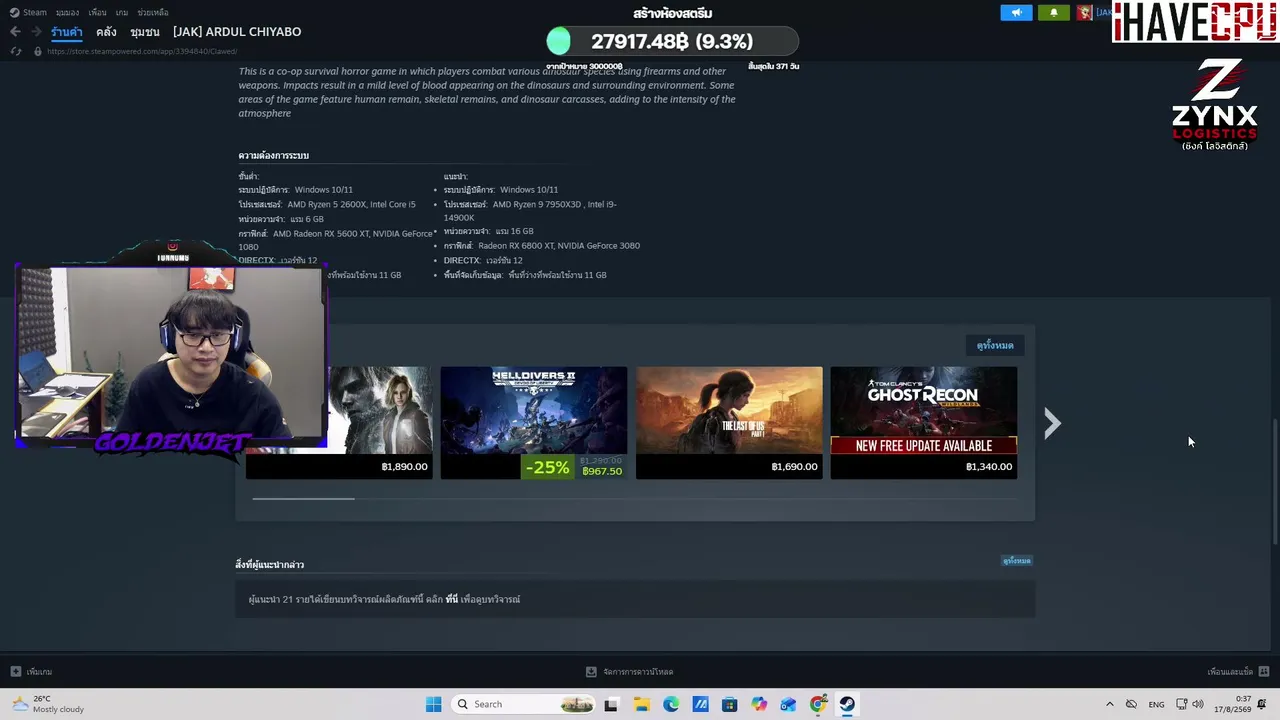Open the [JAK] ARDUL CHIYABO profile tab
Screen dimensions: 1280x720
(x=237, y=32)
